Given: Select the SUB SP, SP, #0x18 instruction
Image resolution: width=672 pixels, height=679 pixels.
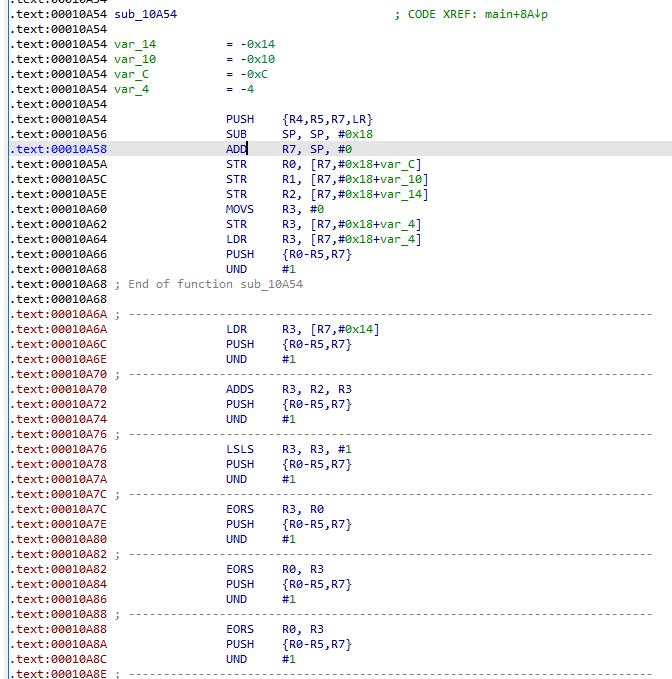Looking at the screenshot, I should point(236,135).
